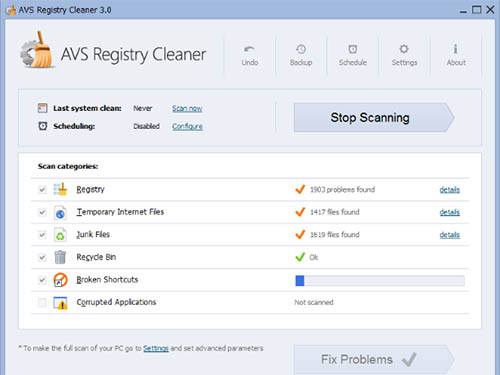
Task: Click the Broken Shortcuts icon
Action: point(60,280)
